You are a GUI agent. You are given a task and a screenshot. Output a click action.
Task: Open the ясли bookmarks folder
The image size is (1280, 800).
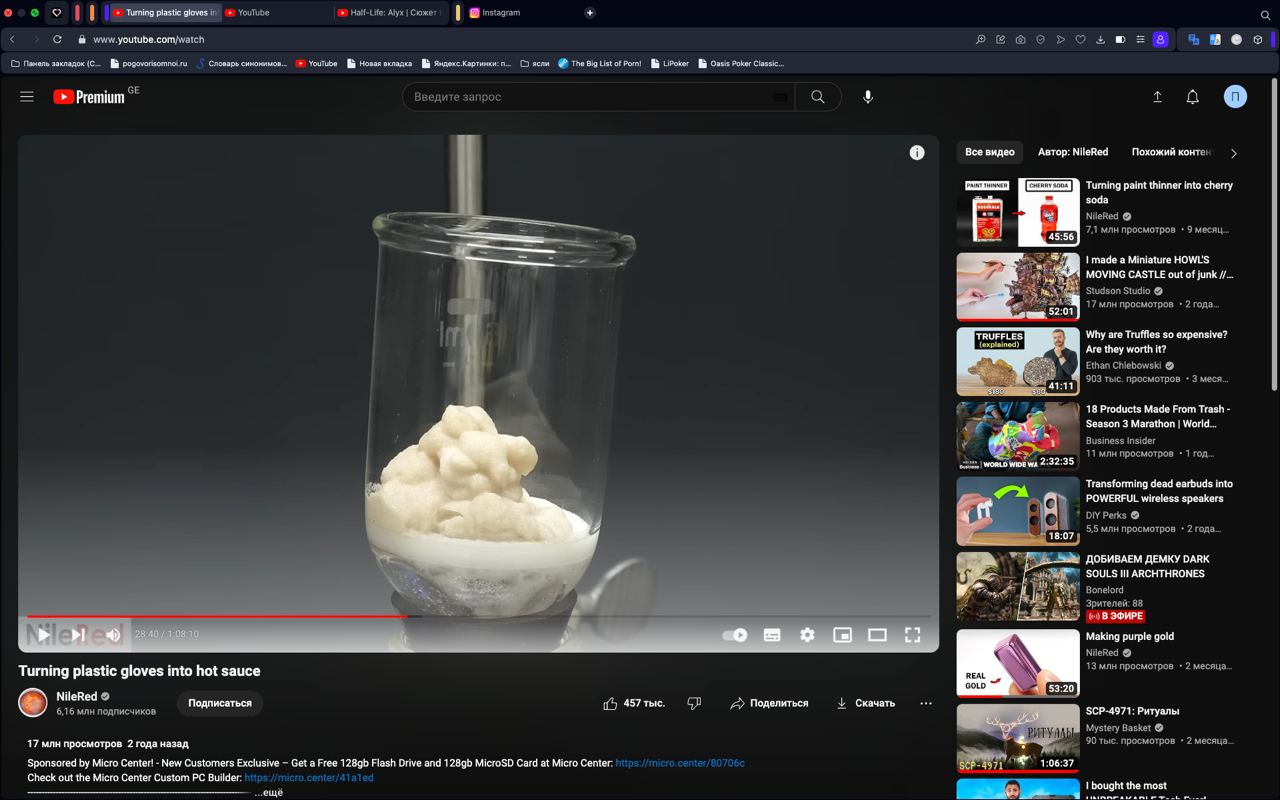(x=535, y=63)
